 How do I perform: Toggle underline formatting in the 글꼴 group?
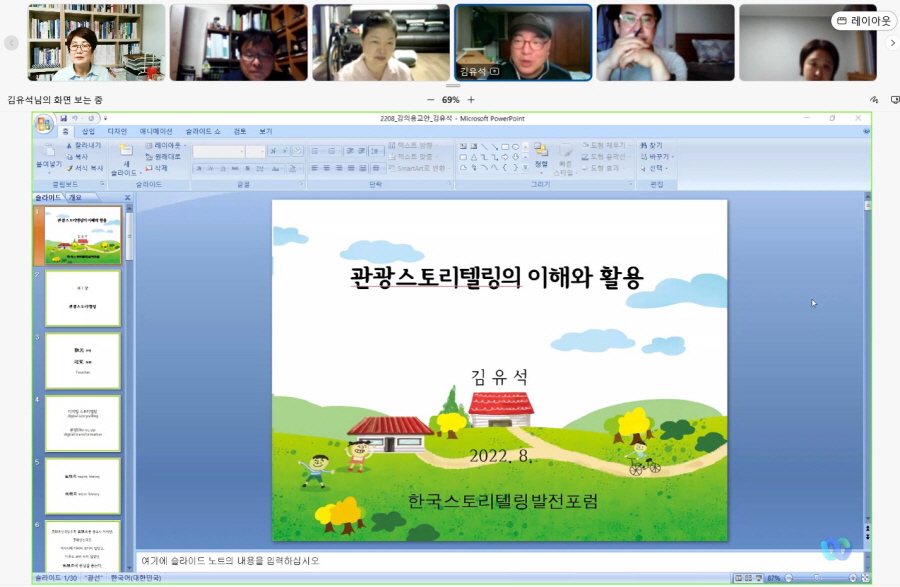coord(221,168)
